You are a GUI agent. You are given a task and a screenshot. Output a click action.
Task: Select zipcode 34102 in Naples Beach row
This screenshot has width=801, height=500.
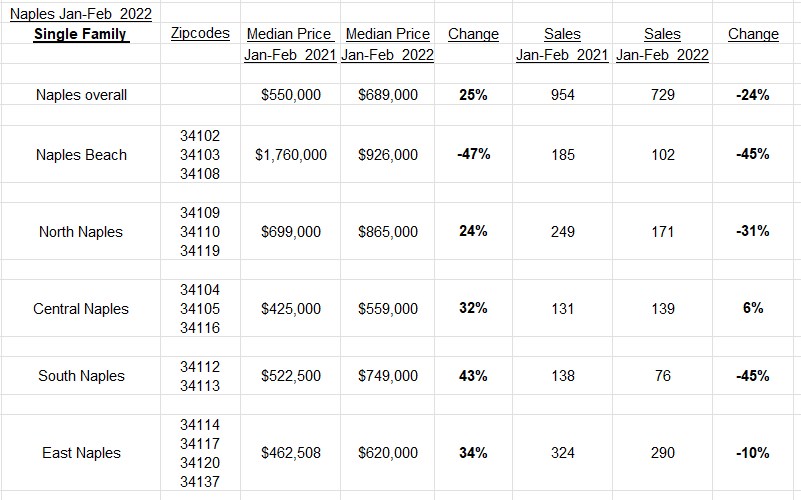pos(200,136)
